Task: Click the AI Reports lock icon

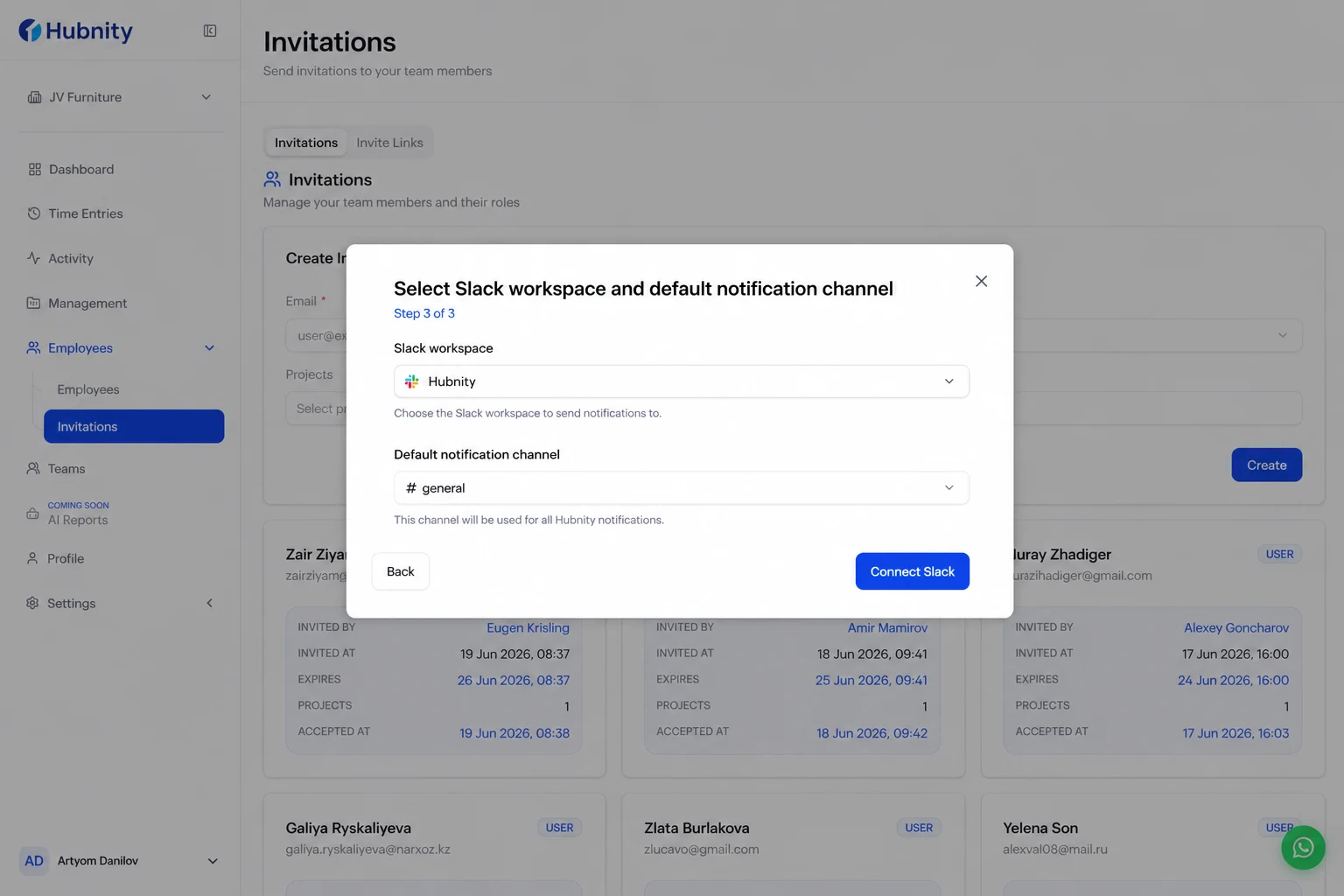Action: click(x=32, y=514)
